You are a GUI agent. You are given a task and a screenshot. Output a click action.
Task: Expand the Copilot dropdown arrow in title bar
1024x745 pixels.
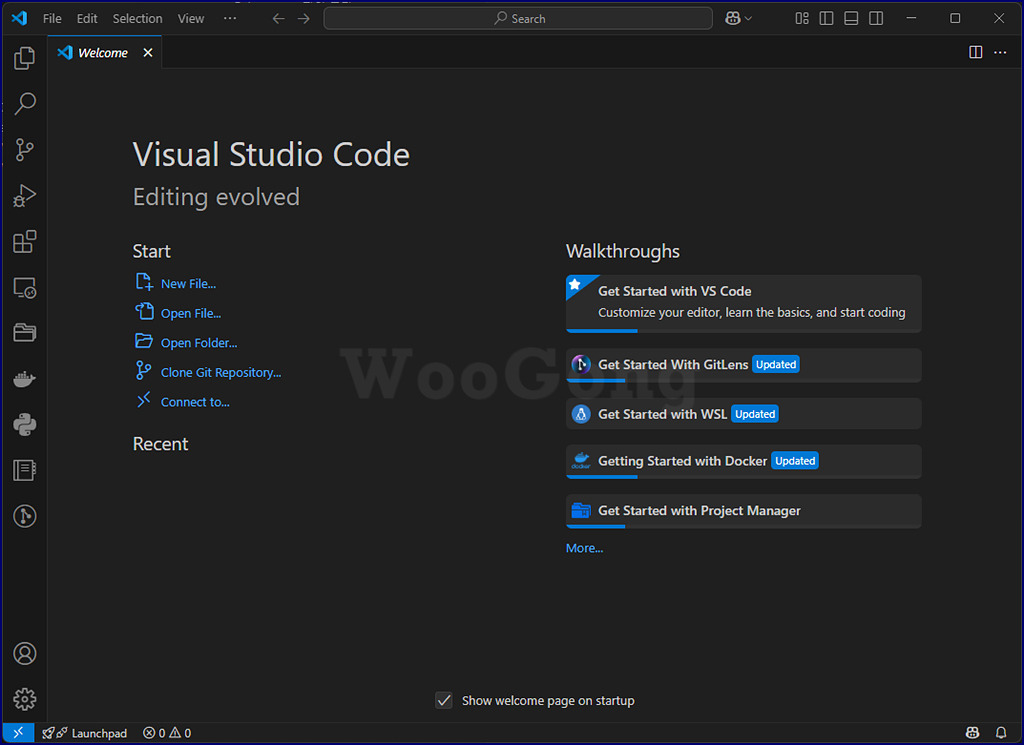tap(748, 18)
